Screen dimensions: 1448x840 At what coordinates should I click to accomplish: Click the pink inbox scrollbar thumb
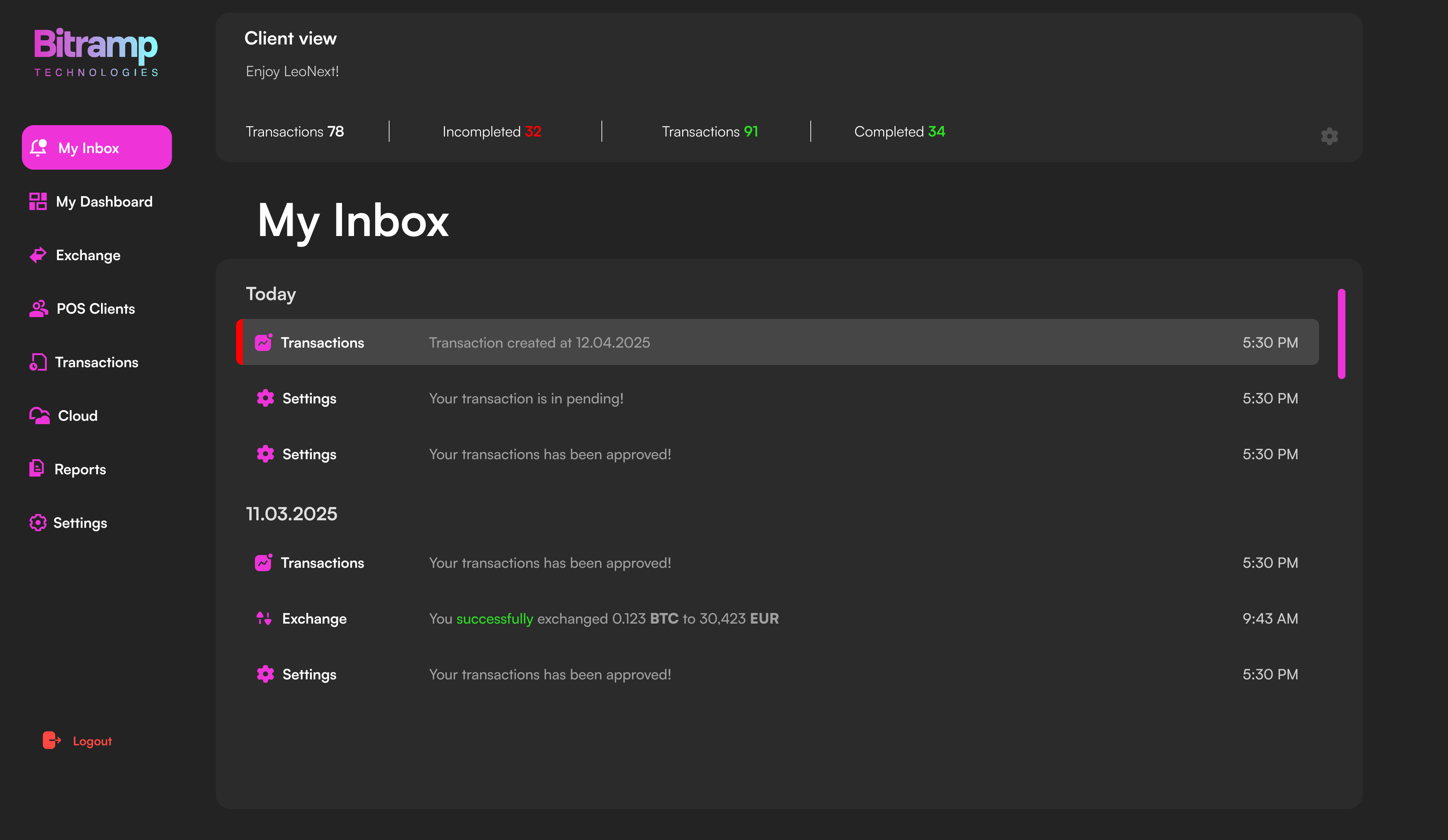click(1341, 334)
